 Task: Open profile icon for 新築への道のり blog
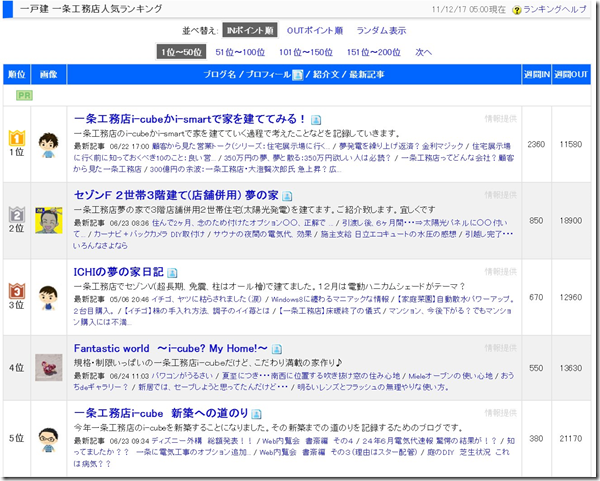(257, 414)
